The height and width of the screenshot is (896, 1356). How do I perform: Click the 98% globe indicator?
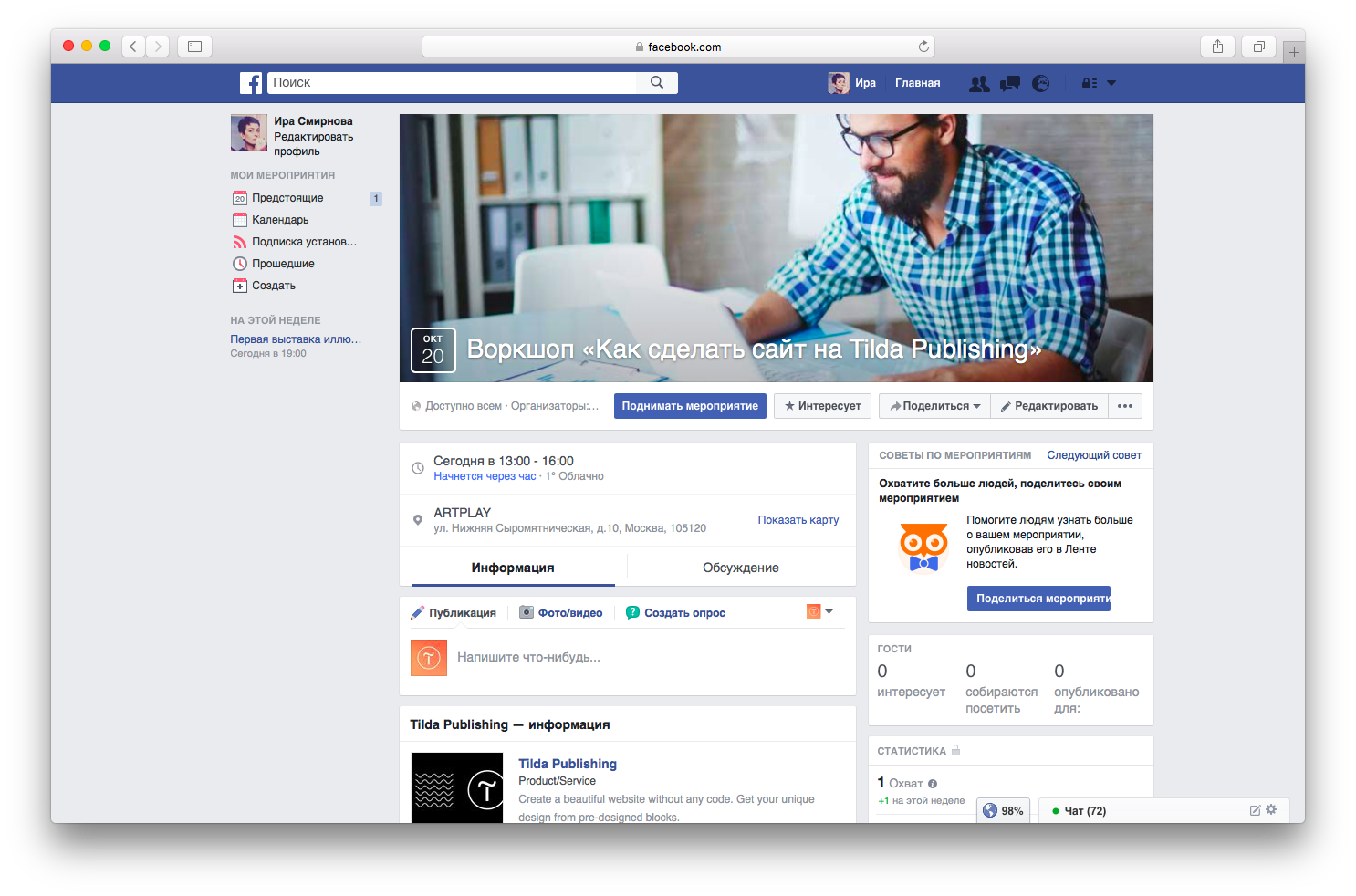(1004, 810)
